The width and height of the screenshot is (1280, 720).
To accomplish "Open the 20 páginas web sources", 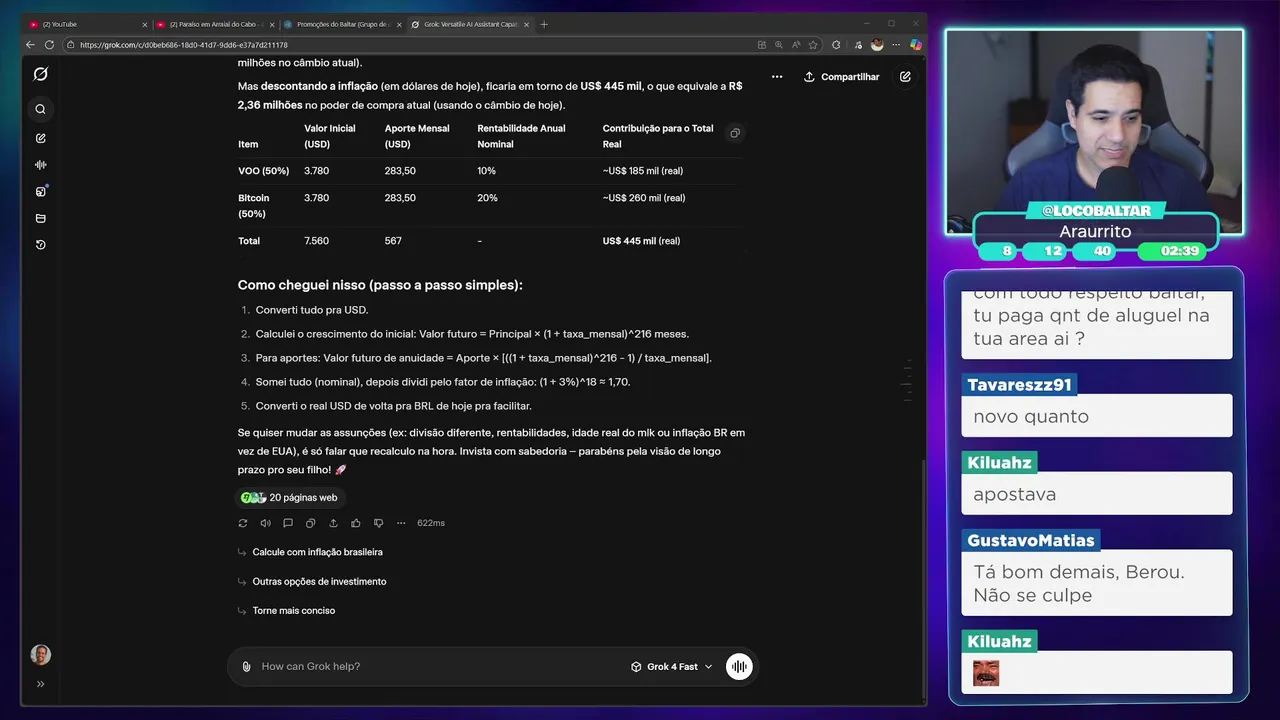I will click(x=289, y=497).
